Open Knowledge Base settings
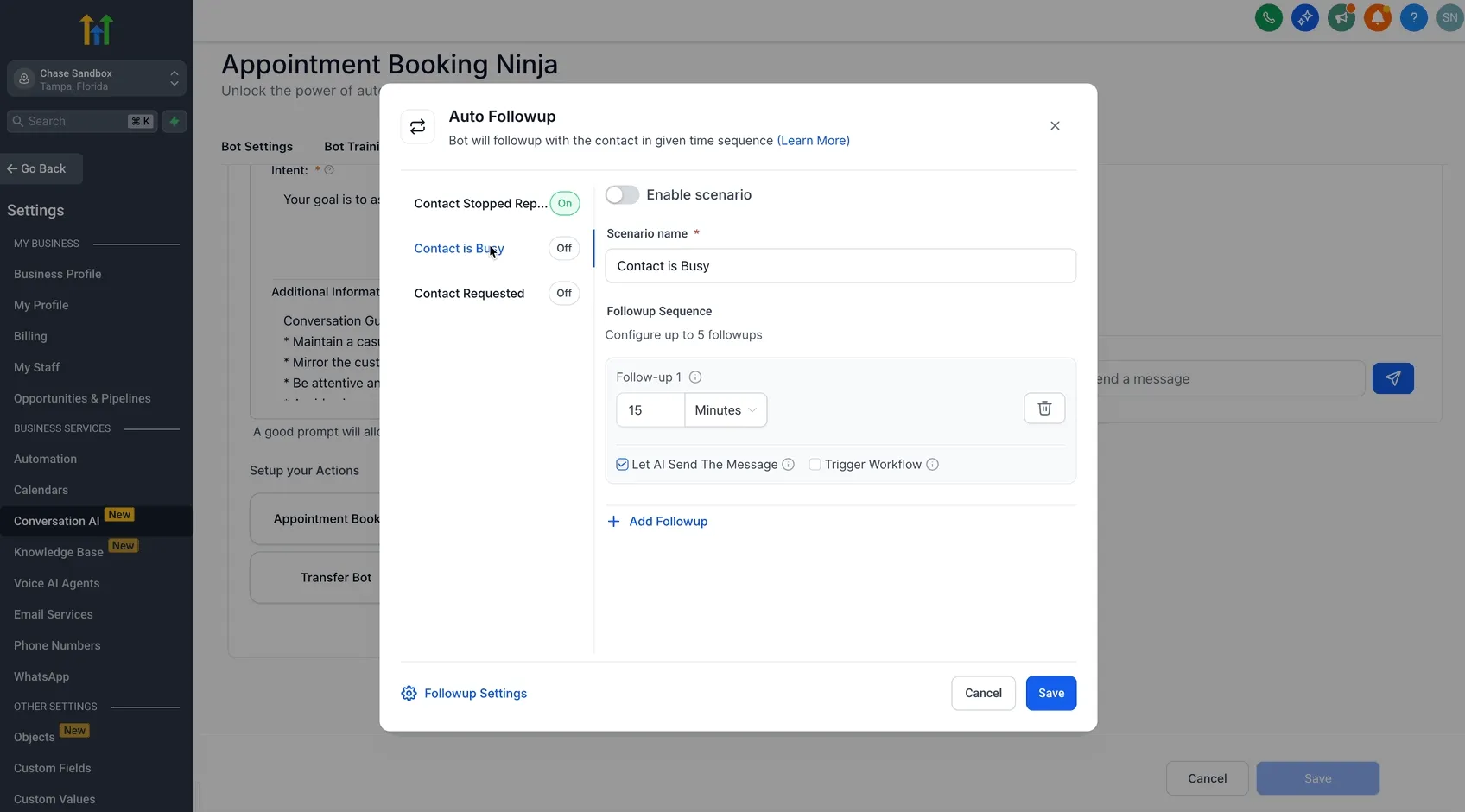Viewport: 1465px width, 812px height. (58, 552)
